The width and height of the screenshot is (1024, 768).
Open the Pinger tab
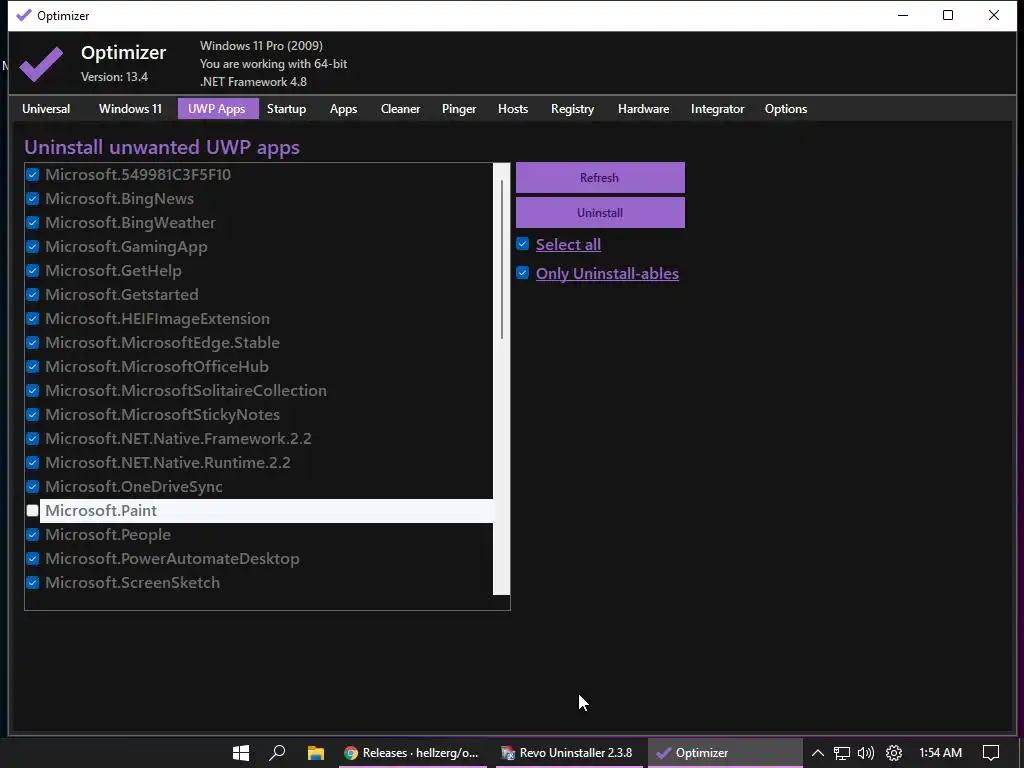459,109
